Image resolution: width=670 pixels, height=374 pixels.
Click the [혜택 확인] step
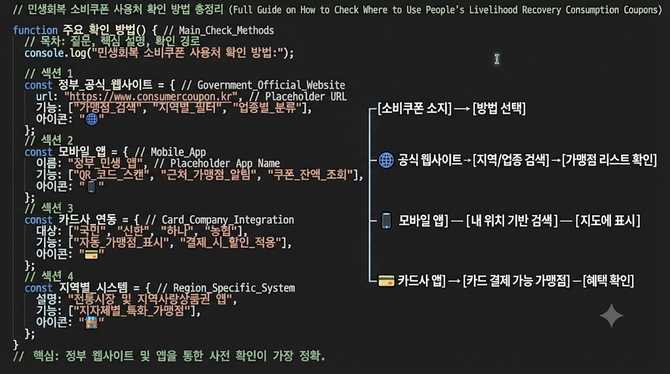coord(608,281)
